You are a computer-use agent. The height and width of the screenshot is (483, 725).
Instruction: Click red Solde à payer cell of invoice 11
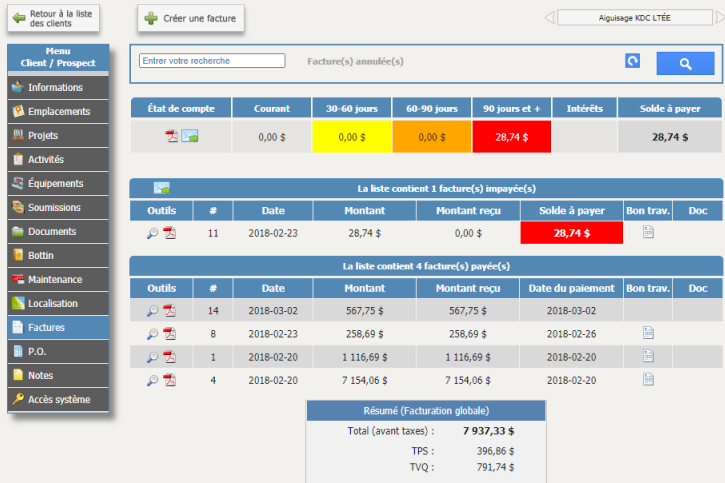pyautogui.click(x=571, y=233)
